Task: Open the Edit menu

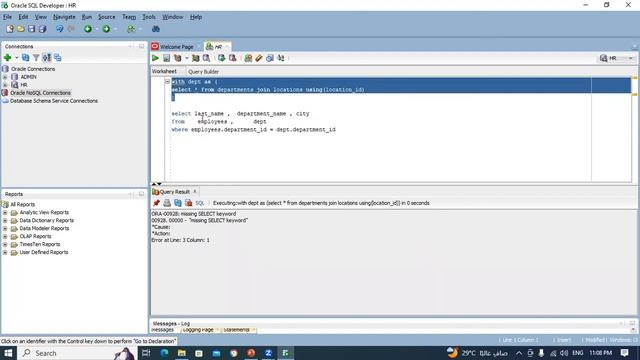Action: pyautogui.click(x=23, y=17)
